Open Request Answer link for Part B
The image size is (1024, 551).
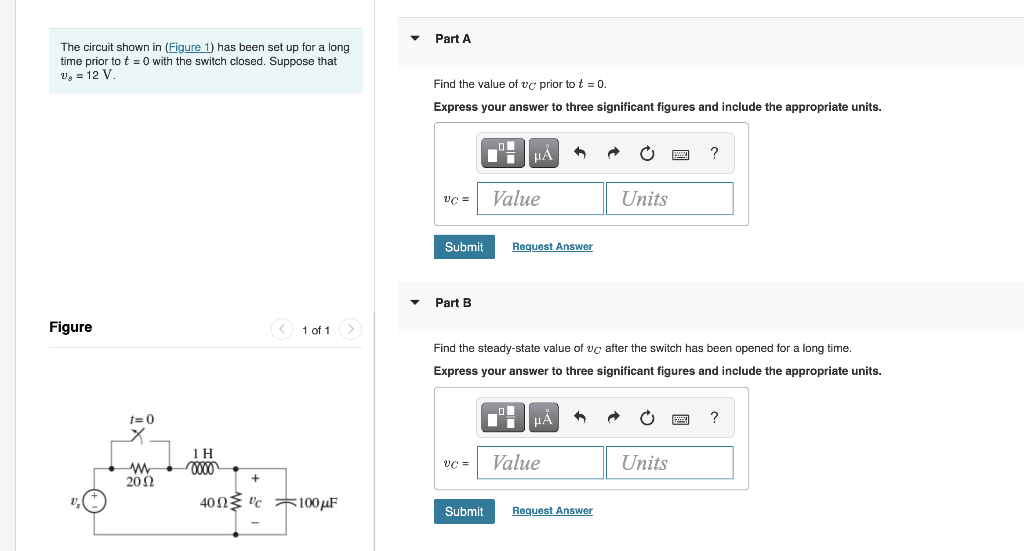click(552, 511)
